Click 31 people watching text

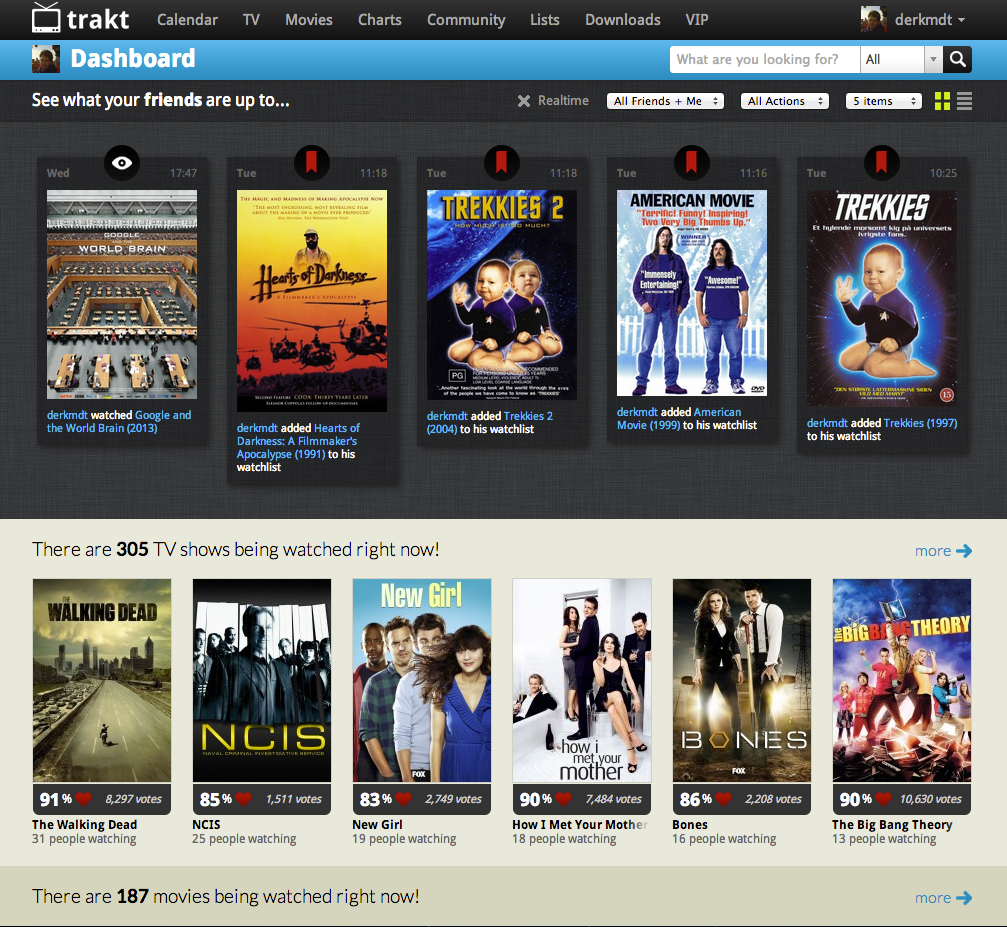point(84,839)
